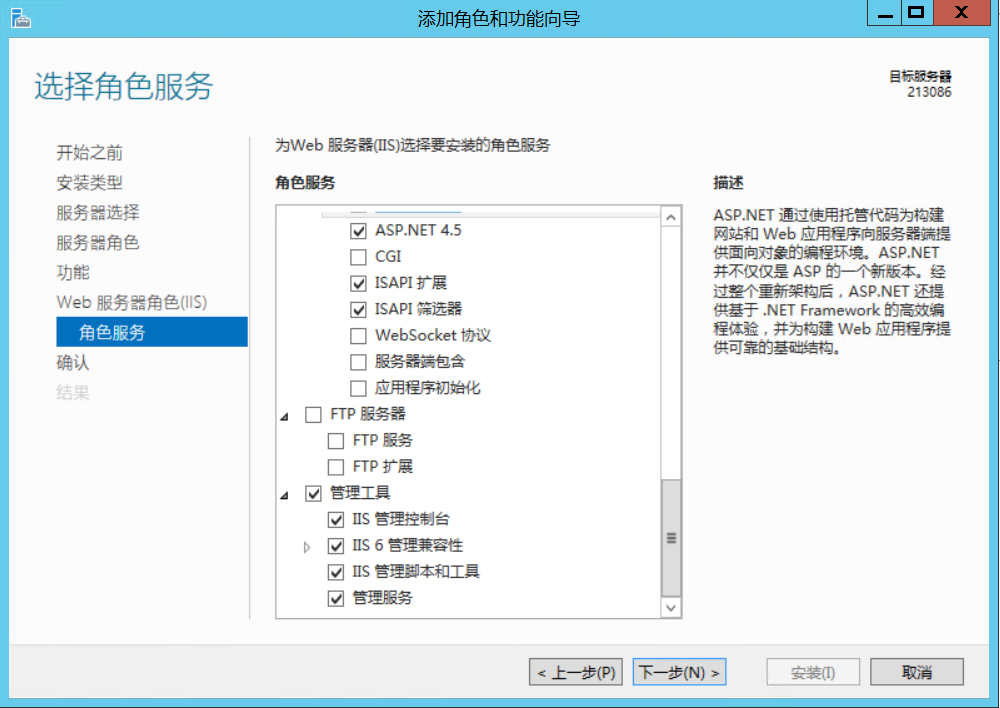
Task: Enable the CGI checkbox
Action: [358, 257]
